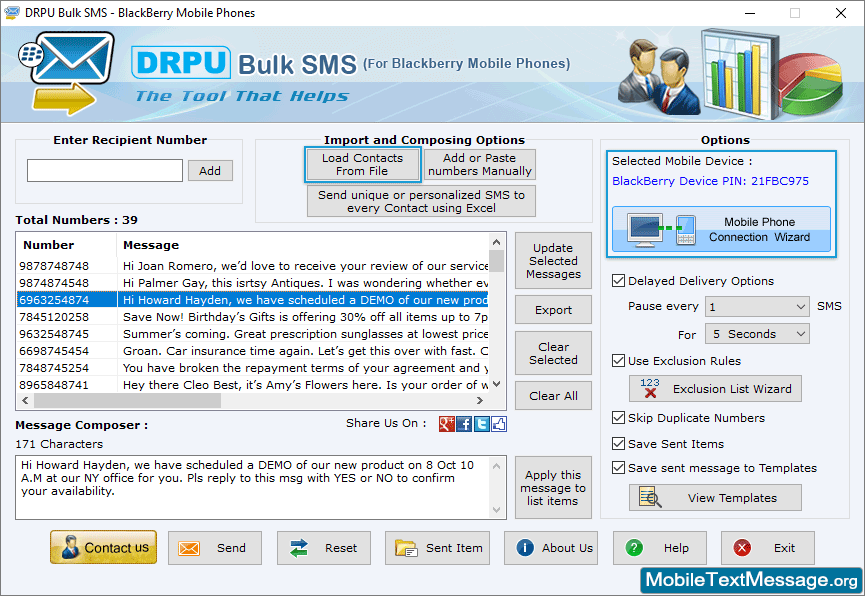Click the message list vertical scrollbar thumb
The image size is (865, 596).
click(x=497, y=261)
